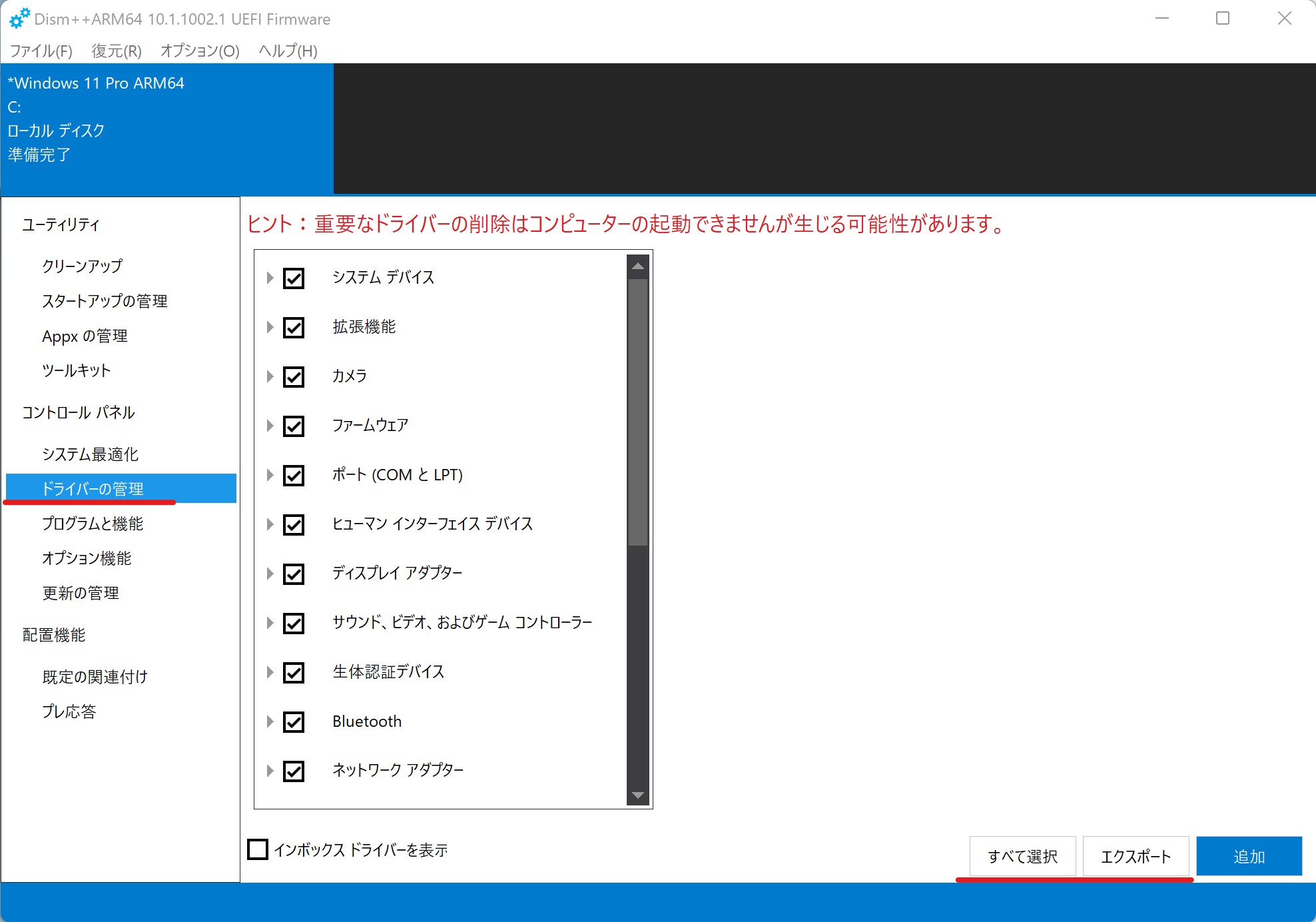Click the コントロール パネル section heading

tap(79, 412)
